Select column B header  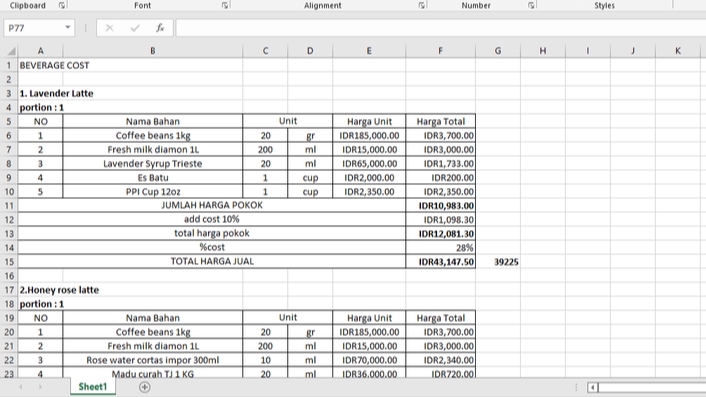(153, 51)
